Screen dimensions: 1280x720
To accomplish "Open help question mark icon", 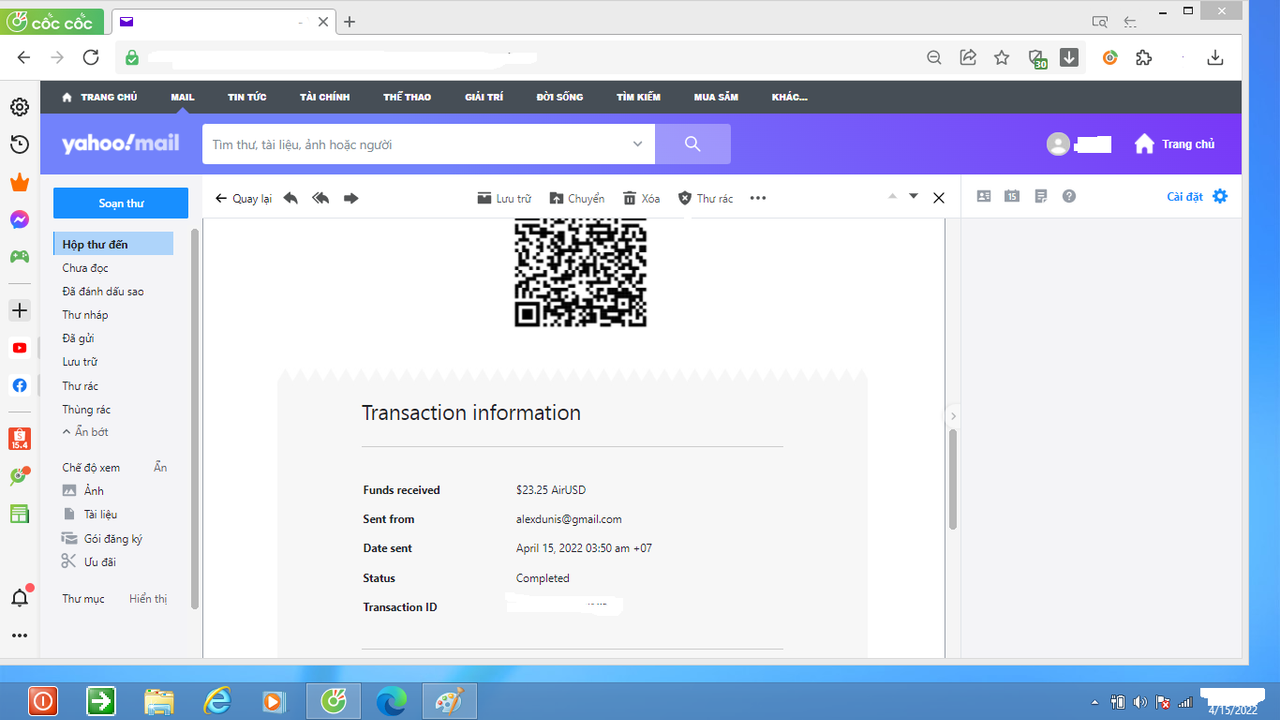I will tap(1069, 196).
